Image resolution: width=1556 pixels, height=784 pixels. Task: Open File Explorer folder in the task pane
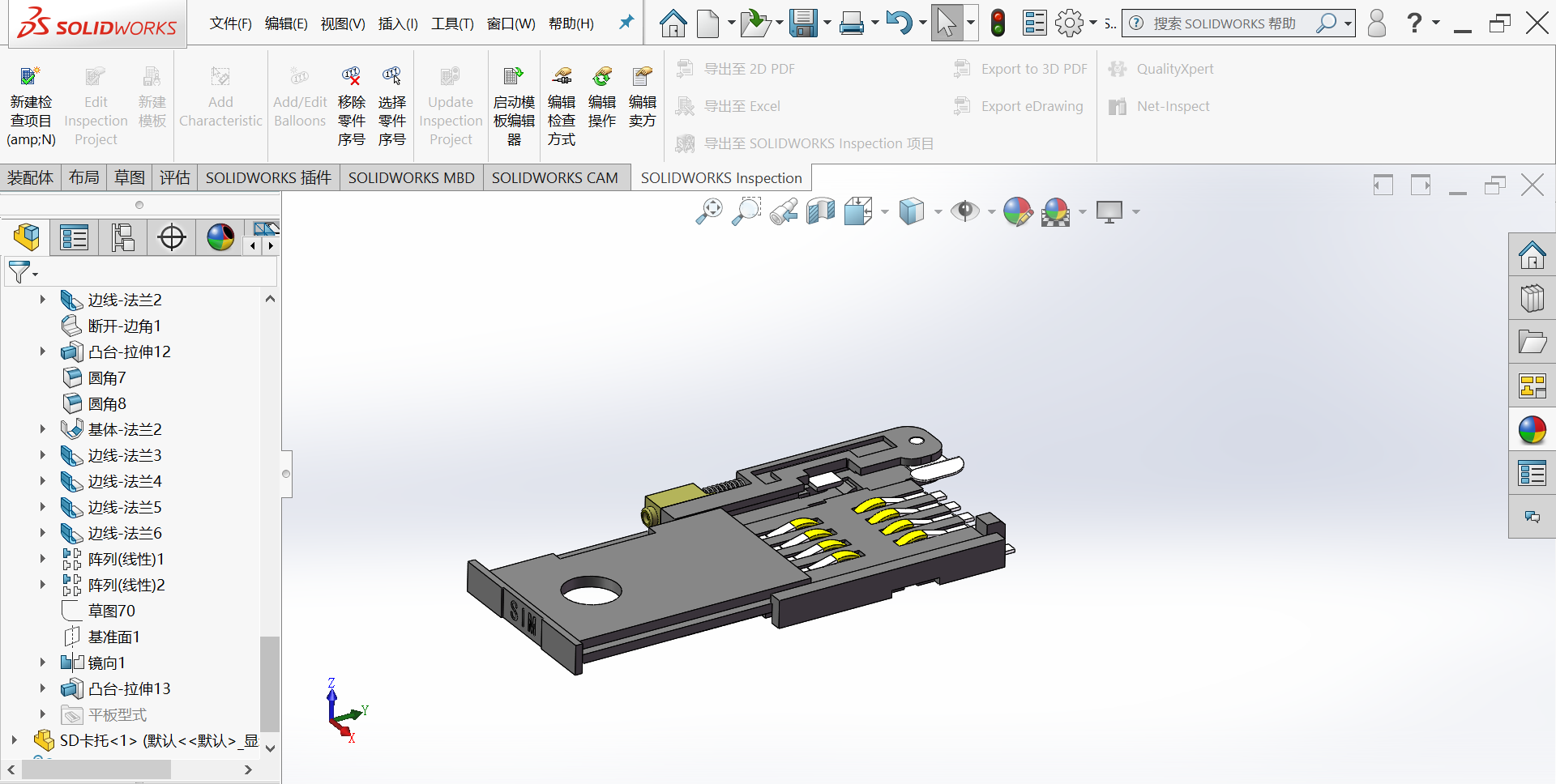click(x=1532, y=342)
